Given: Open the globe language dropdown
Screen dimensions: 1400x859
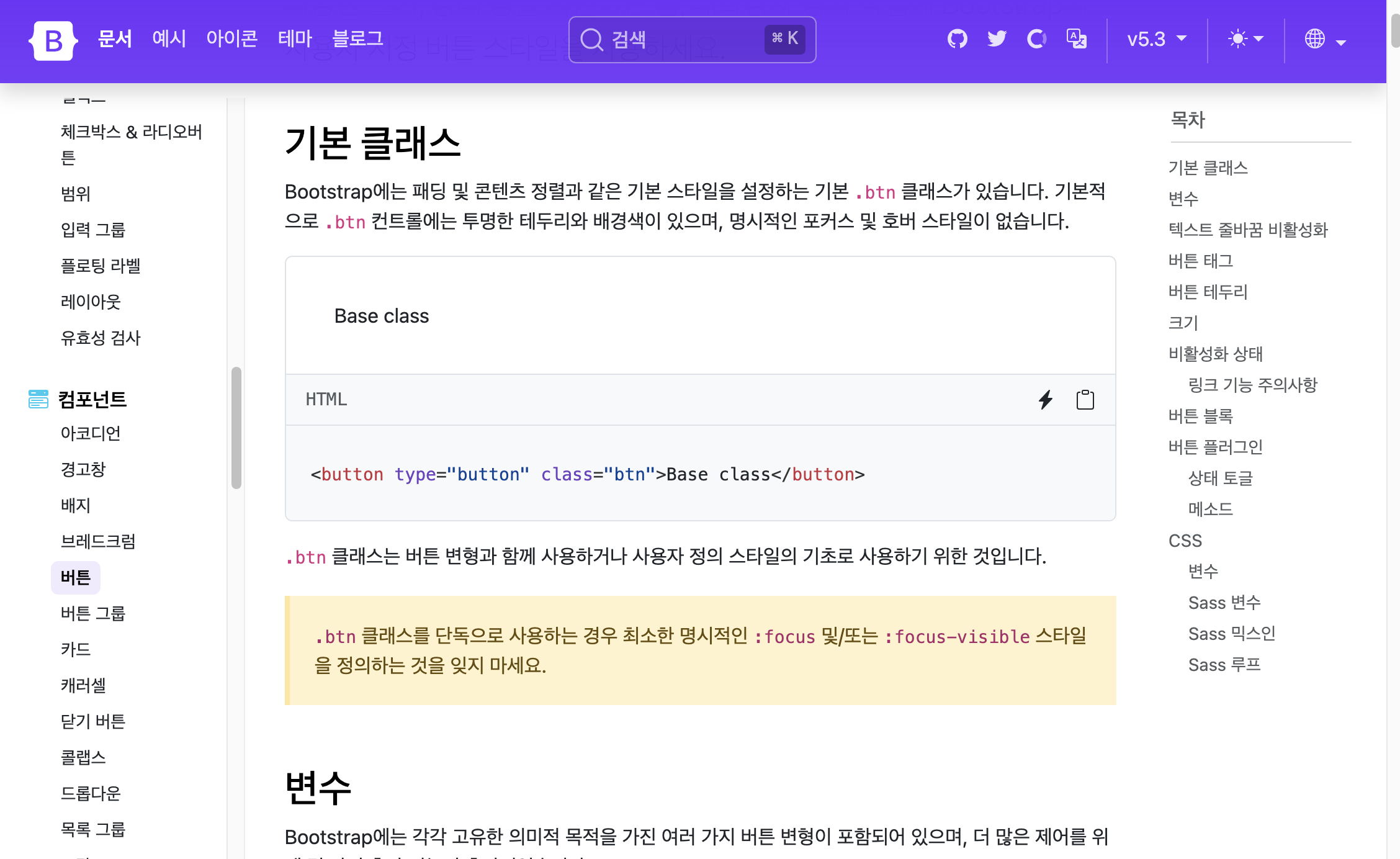Looking at the screenshot, I should (1324, 40).
